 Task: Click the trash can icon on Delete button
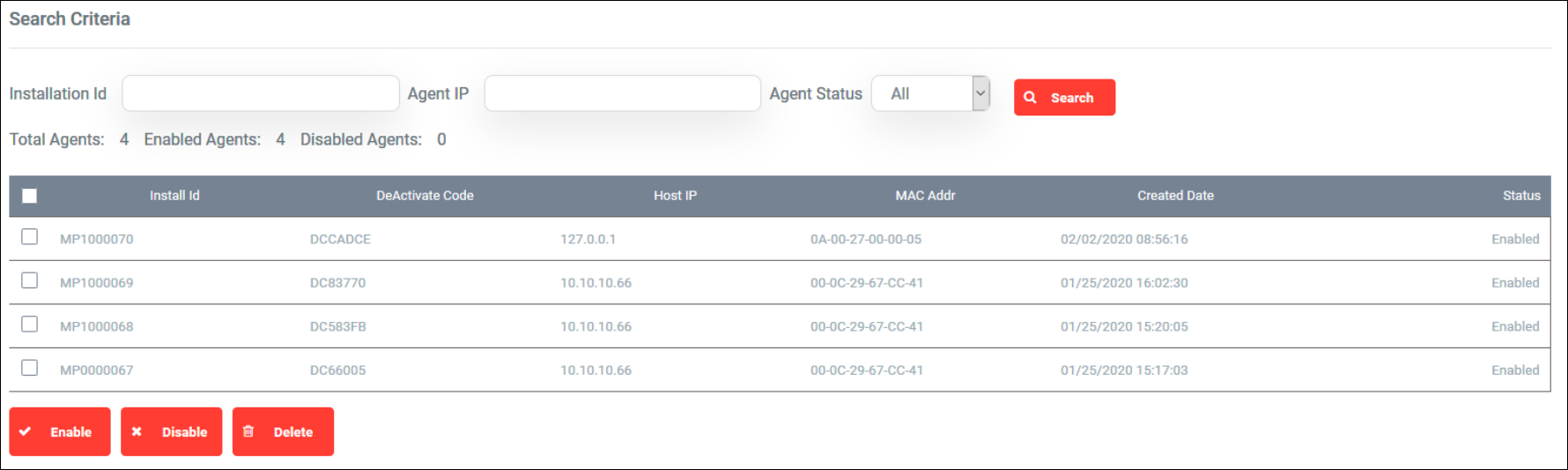click(248, 431)
